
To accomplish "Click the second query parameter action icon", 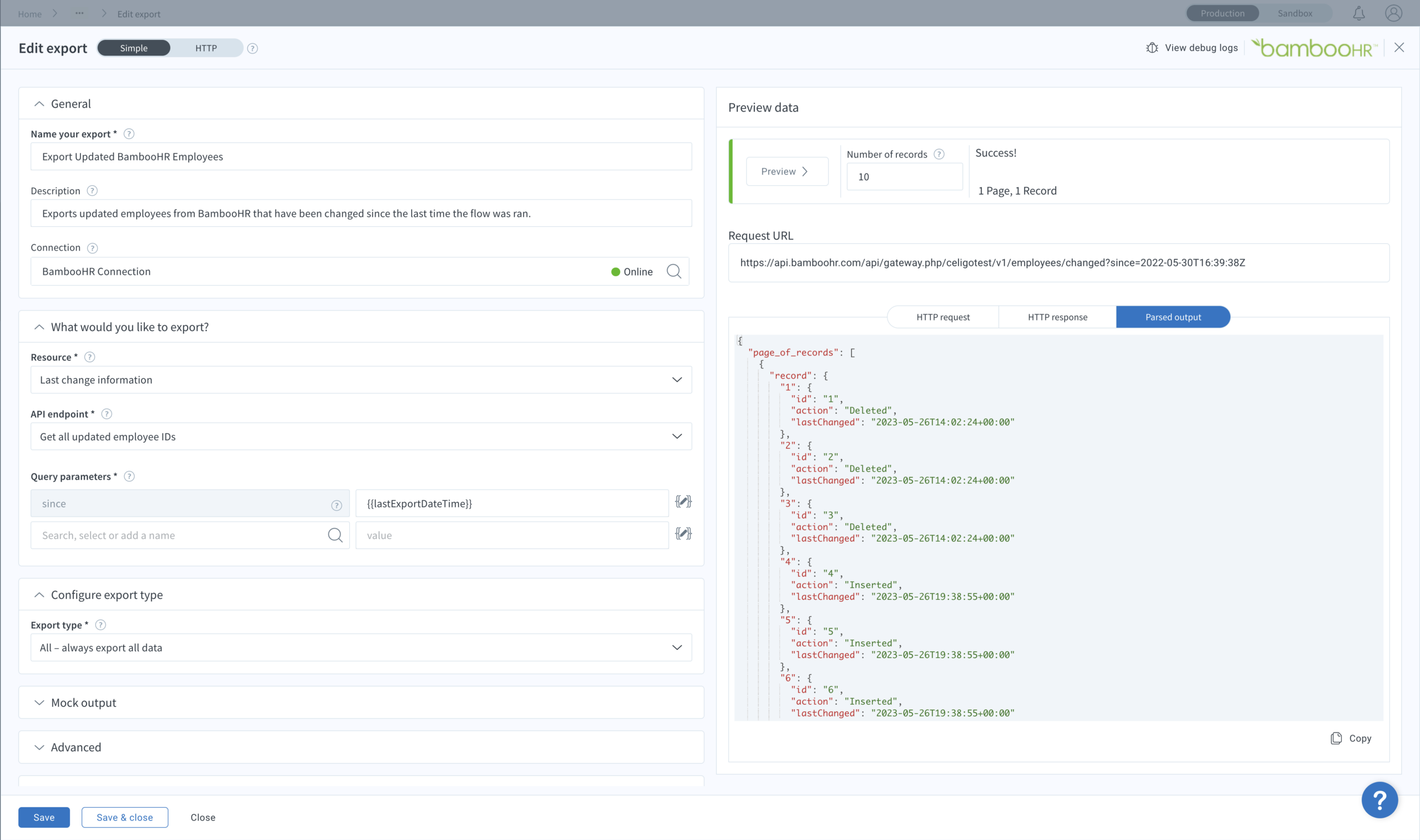I will pos(683,534).
